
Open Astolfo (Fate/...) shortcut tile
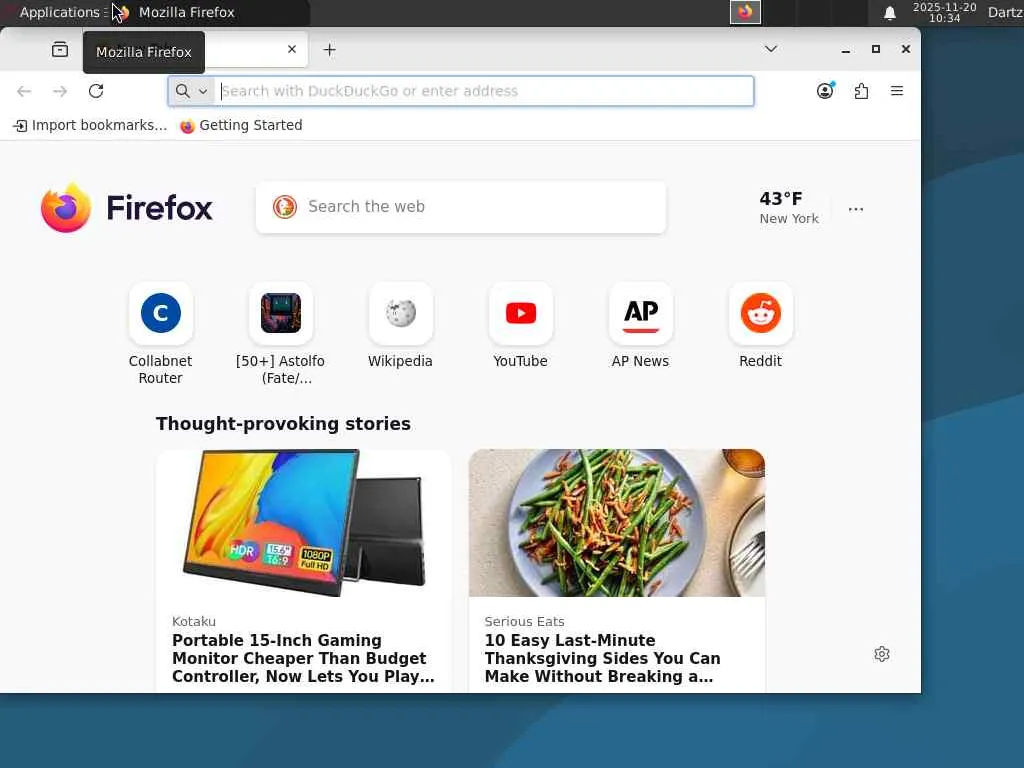[281, 333]
